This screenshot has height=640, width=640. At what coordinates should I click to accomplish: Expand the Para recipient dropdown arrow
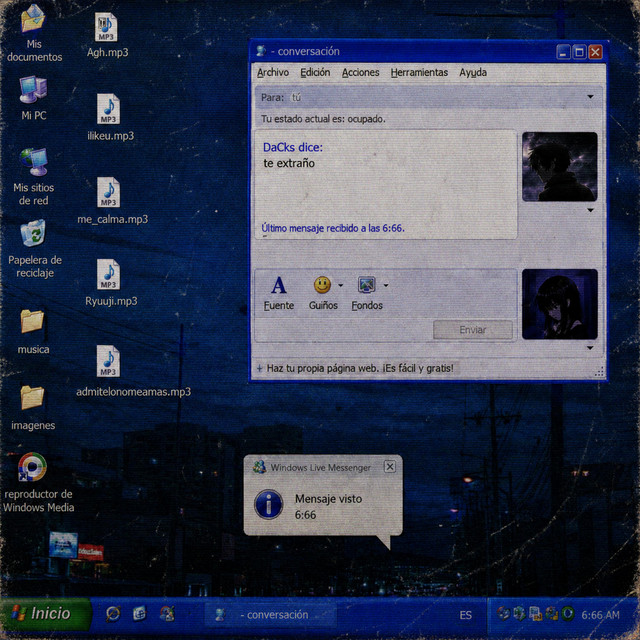(590, 97)
